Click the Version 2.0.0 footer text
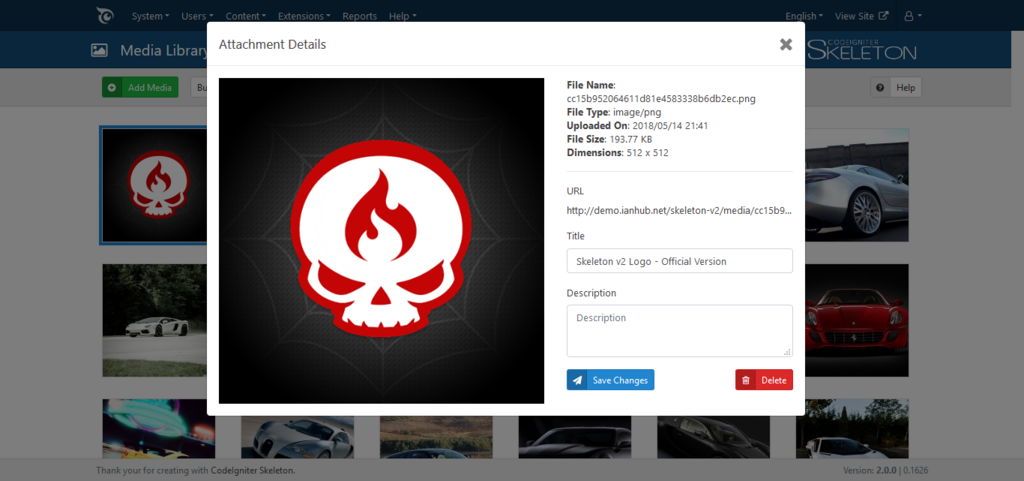The height and width of the screenshot is (481, 1024). (871, 470)
